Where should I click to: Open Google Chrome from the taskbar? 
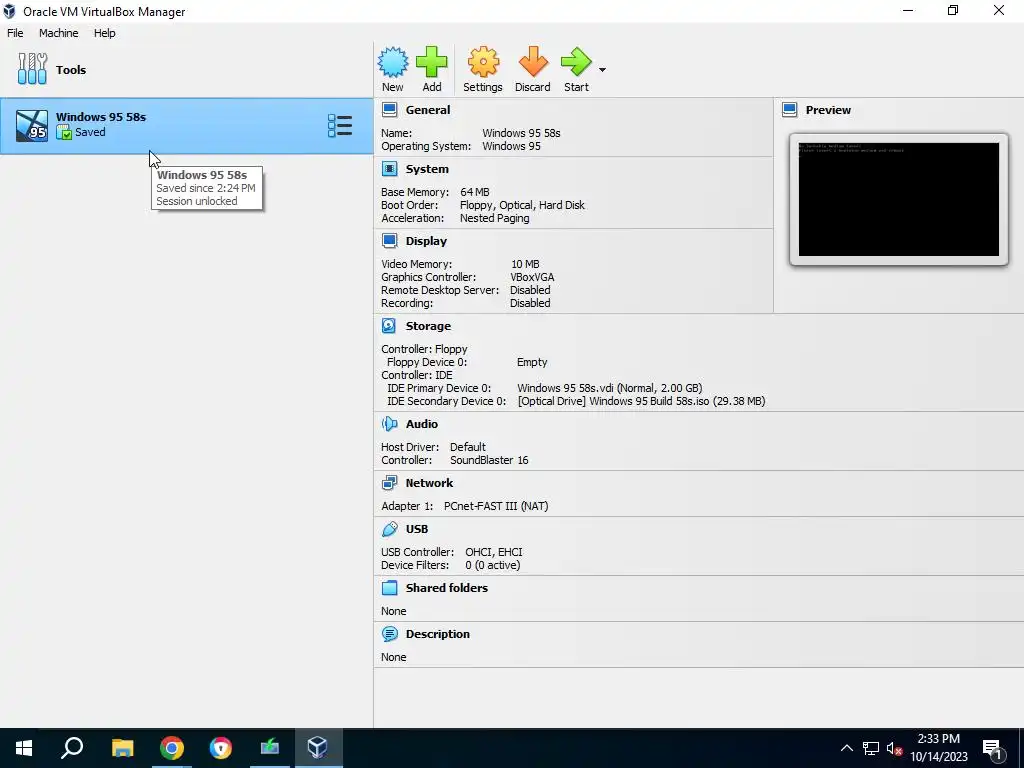[x=172, y=748]
